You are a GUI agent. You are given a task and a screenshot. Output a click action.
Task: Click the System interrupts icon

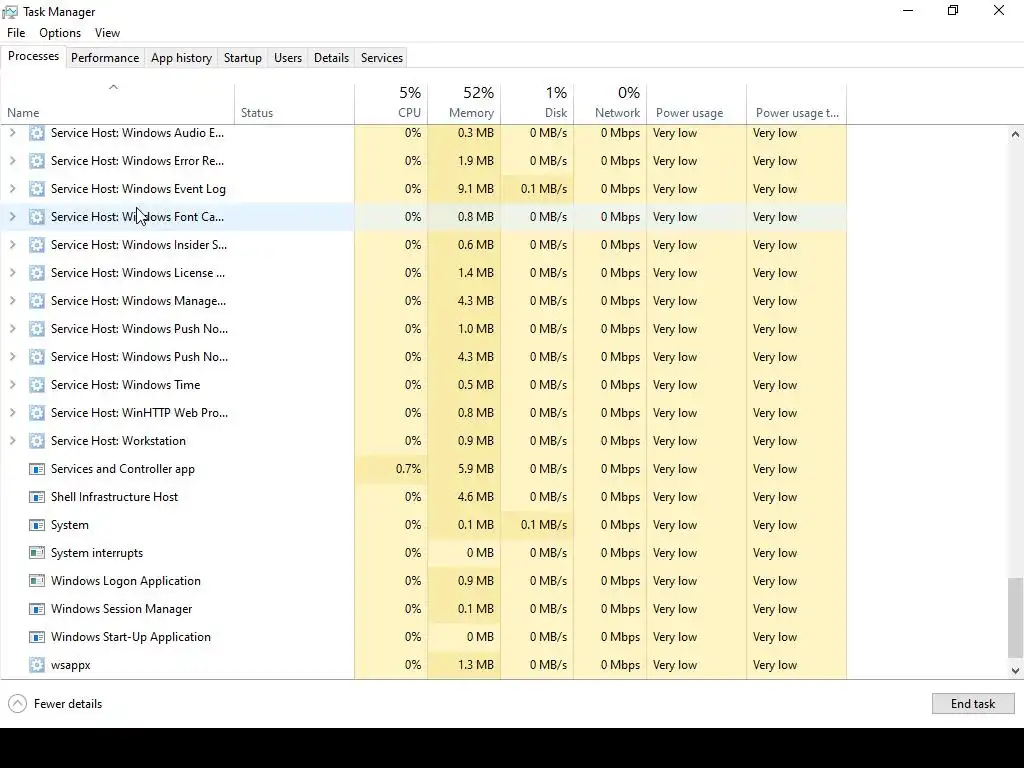37,553
